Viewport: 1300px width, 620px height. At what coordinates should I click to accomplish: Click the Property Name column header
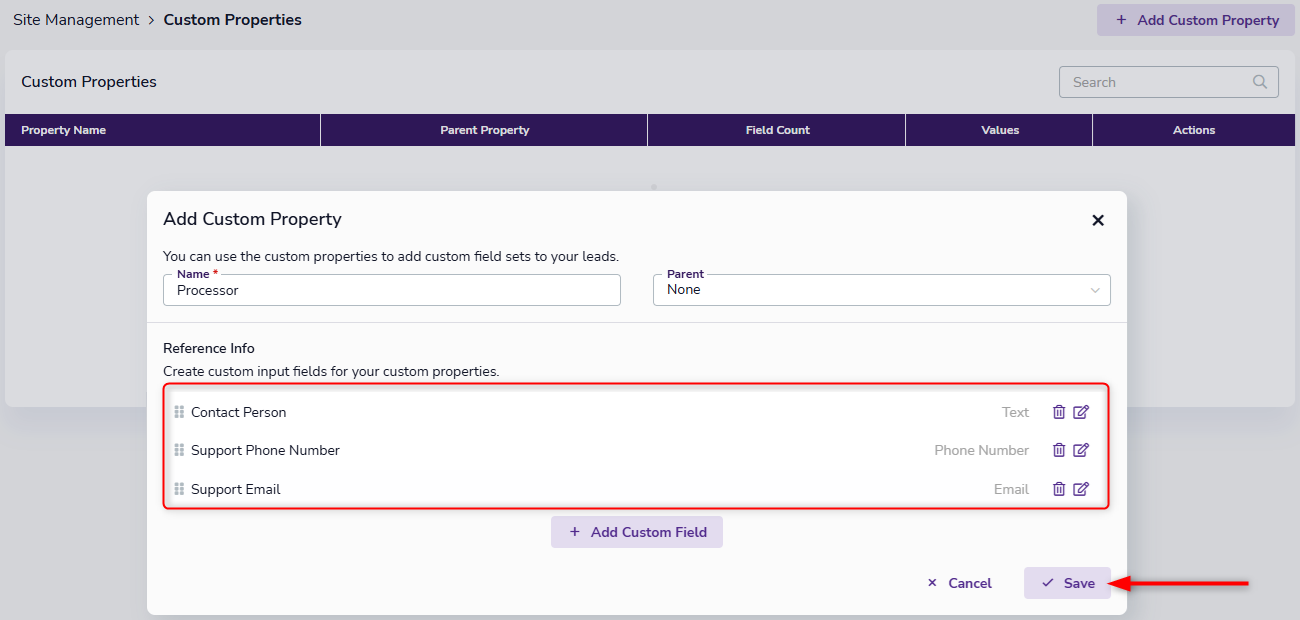click(x=163, y=130)
